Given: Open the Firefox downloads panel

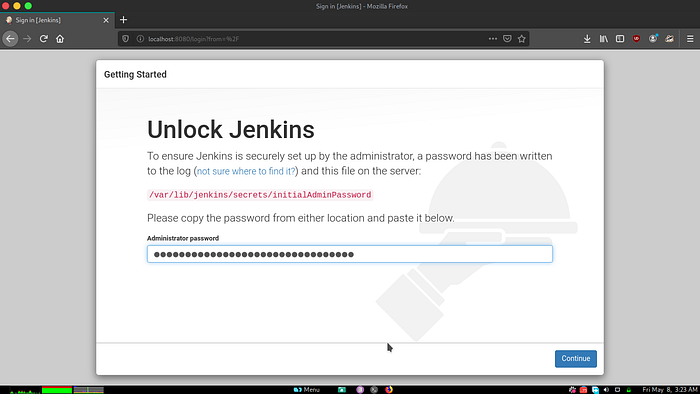Looking at the screenshot, I should pos(587,39).
